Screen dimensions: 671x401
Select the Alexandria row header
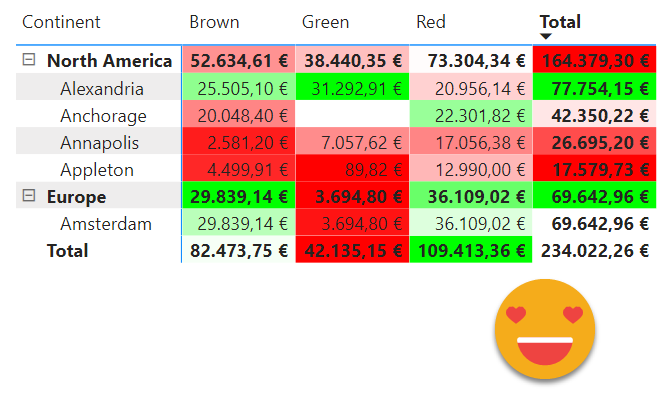101,88
